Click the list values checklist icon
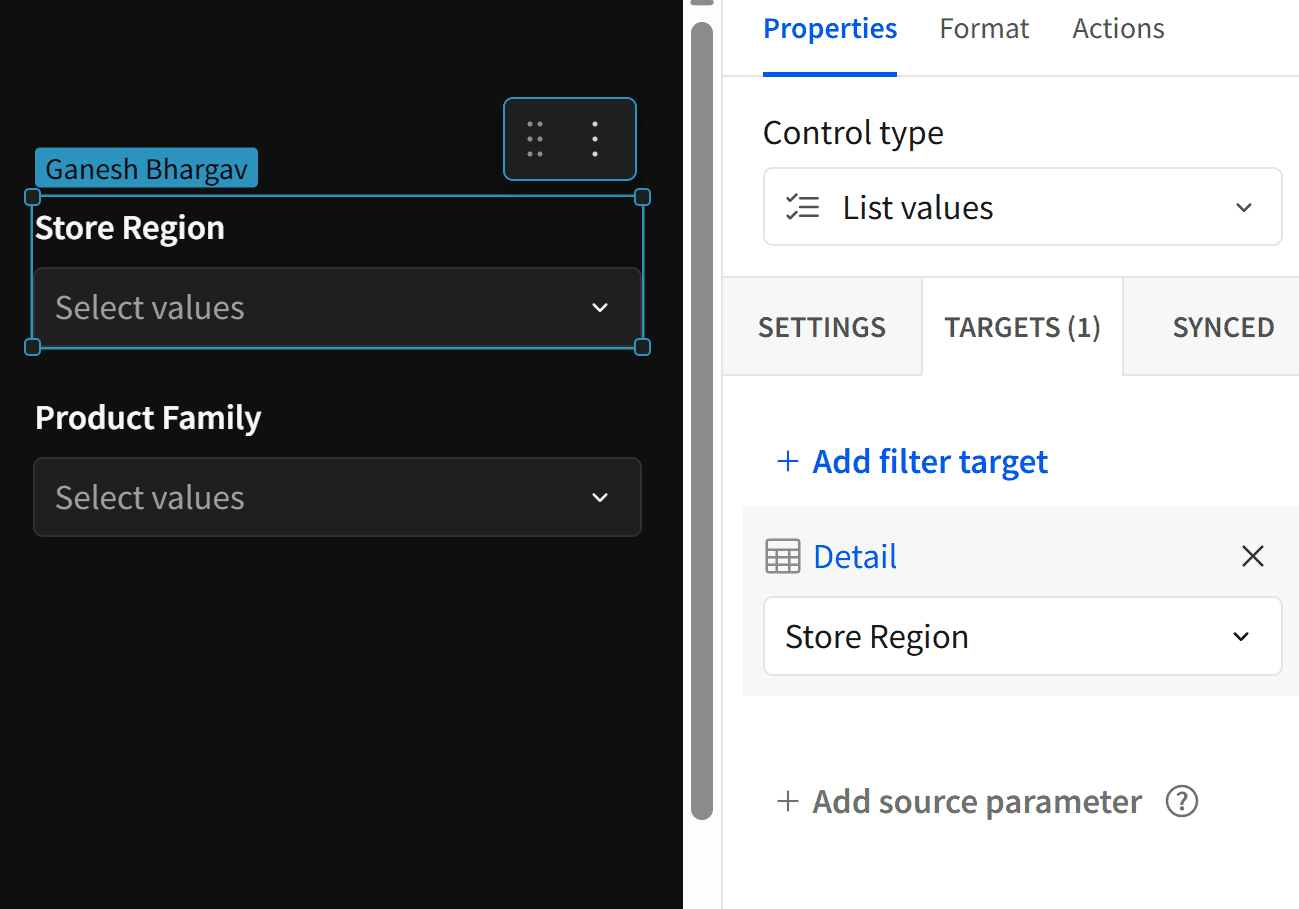This screenshot has width=1299, height=909. [802, 207]
